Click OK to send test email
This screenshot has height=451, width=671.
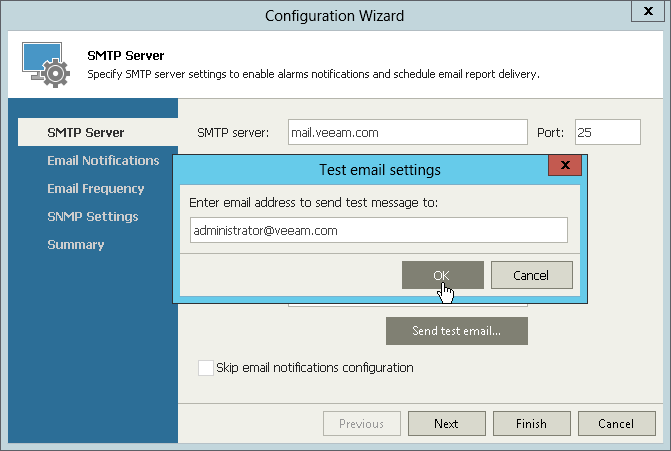[x=442, y=275]
